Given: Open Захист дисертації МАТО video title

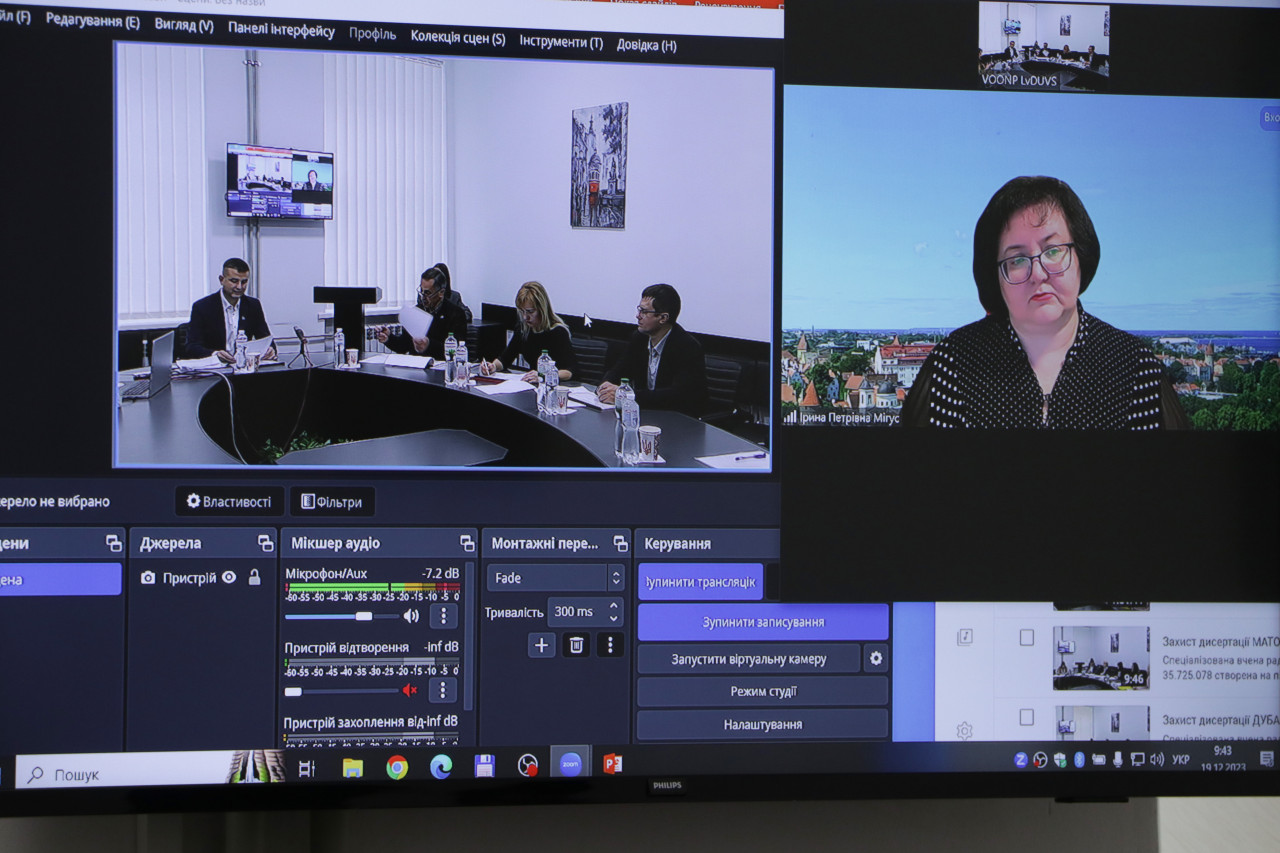Looking at the screenshot, I should click(1221, 641).
